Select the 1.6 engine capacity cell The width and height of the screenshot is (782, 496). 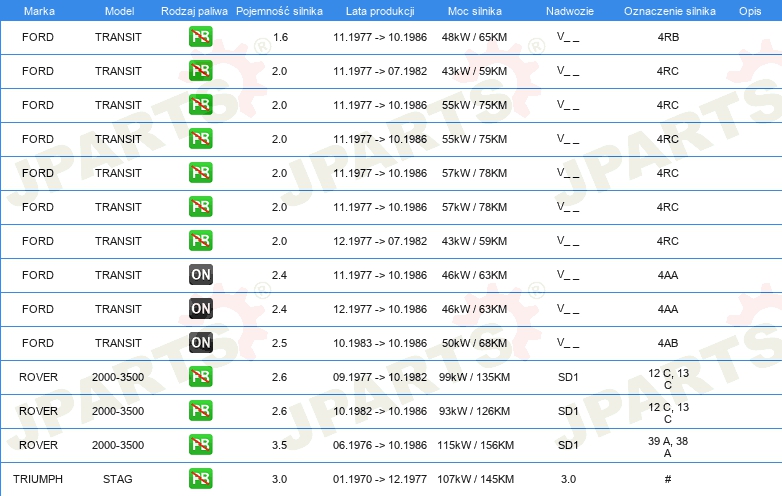pos(280,37)
